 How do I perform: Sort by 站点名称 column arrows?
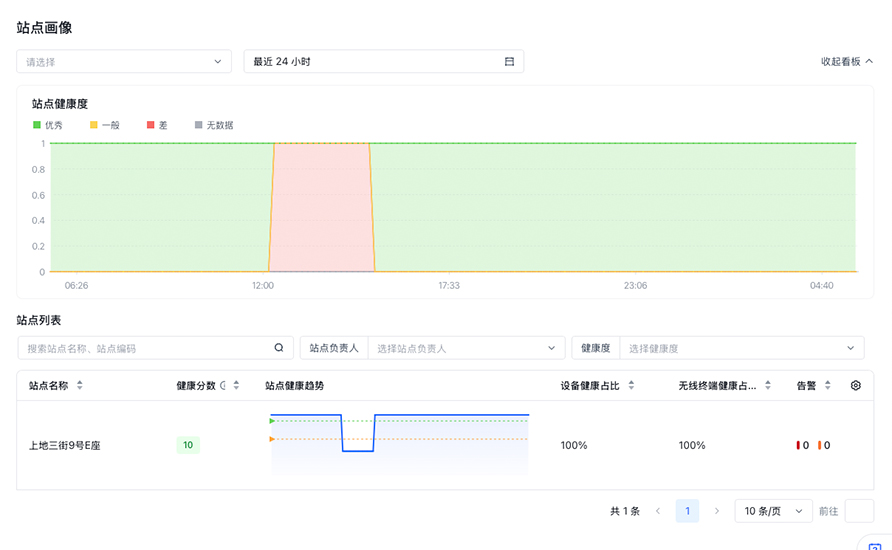80,385
